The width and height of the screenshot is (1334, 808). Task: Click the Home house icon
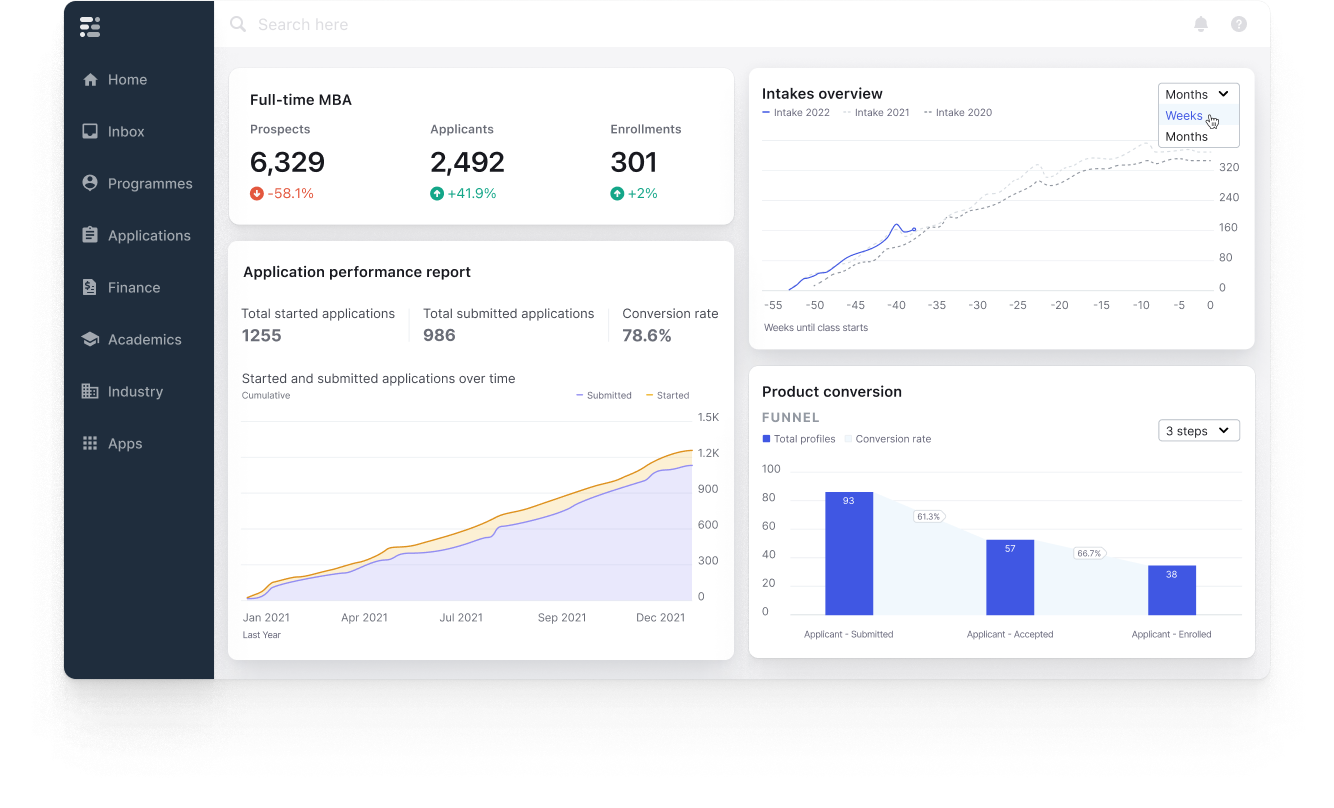90,80
